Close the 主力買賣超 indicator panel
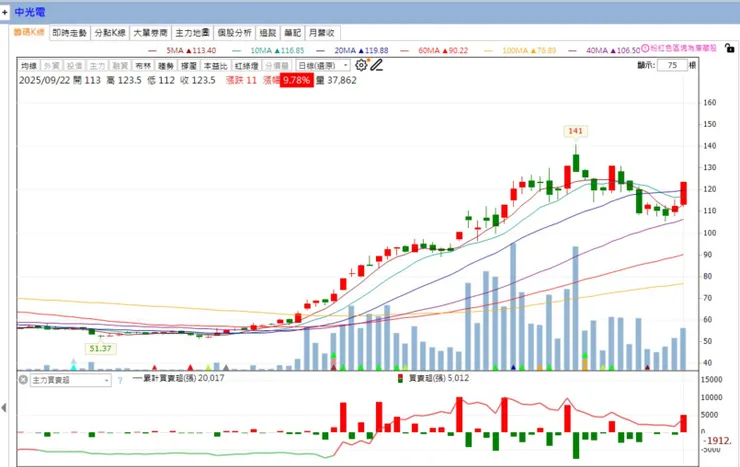740x467 pixels. (23, 379)
